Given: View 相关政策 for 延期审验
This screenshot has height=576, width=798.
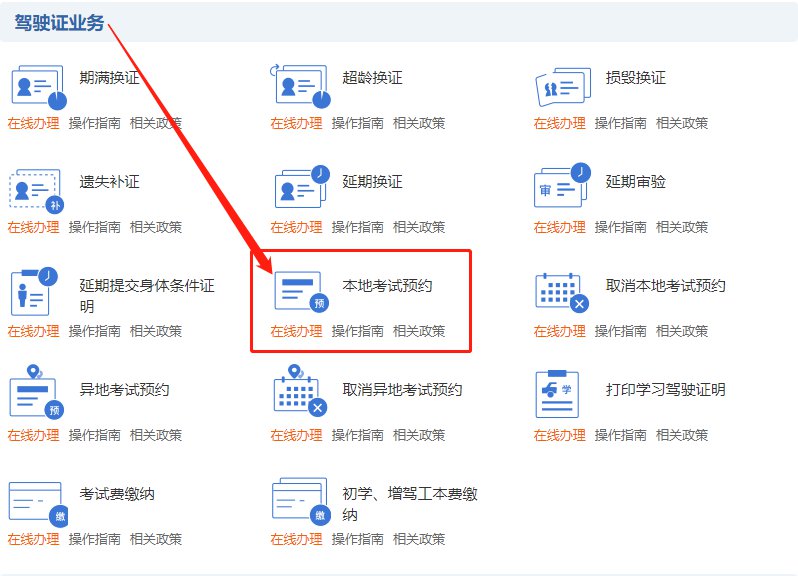Looking at the screenshot, I should [x=682, y=227].
